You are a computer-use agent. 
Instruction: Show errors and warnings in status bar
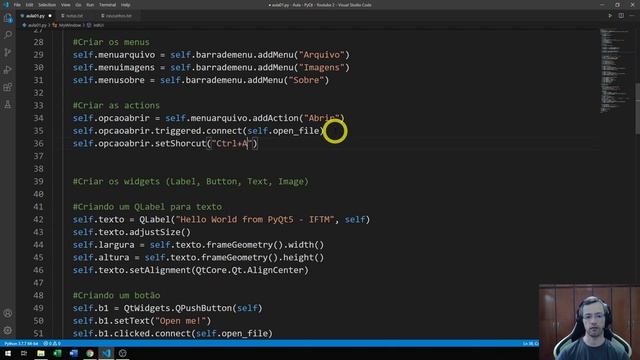(x=52, y=344)
